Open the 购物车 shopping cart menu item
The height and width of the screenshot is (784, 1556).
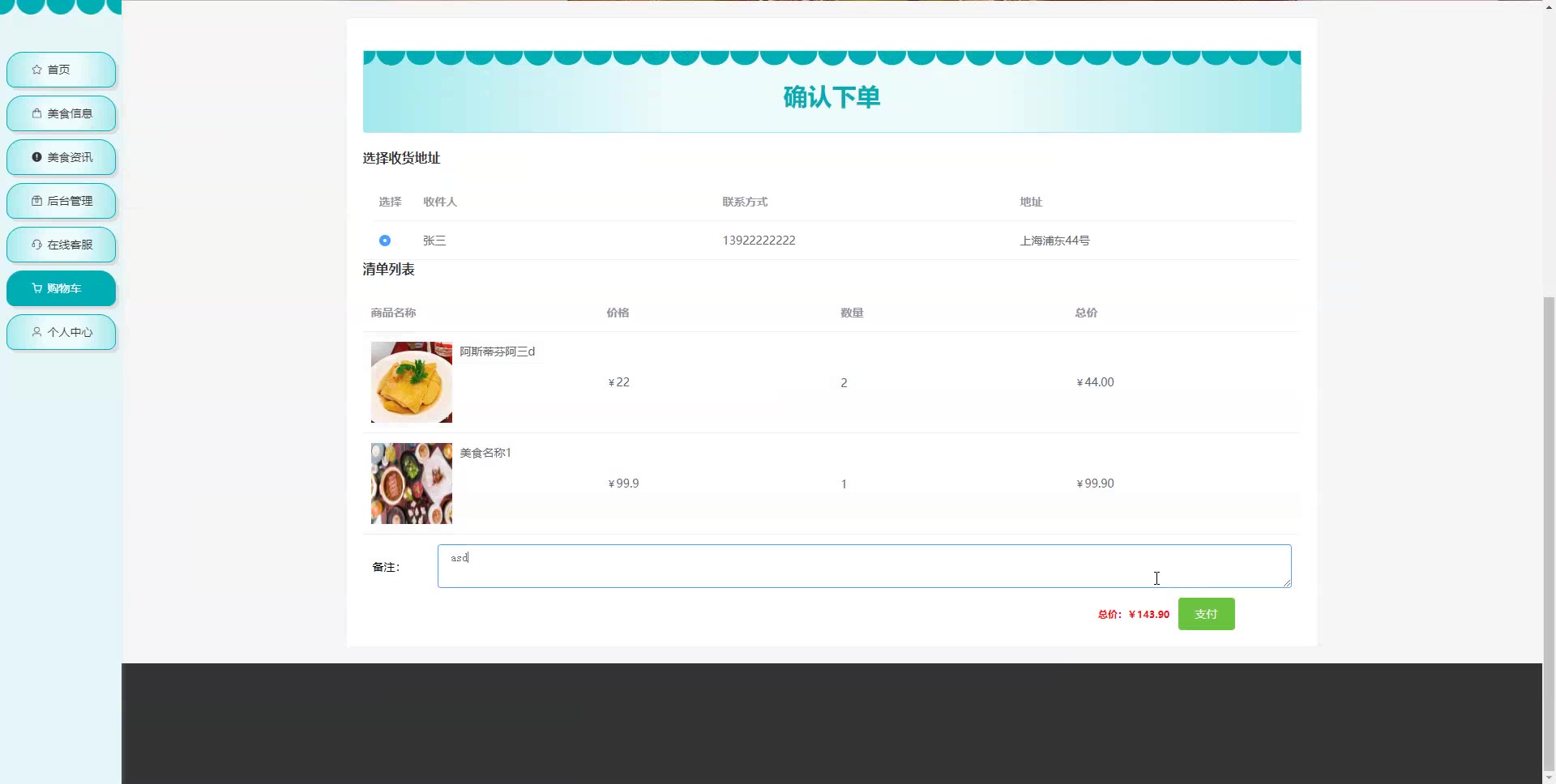click(61, 288)
